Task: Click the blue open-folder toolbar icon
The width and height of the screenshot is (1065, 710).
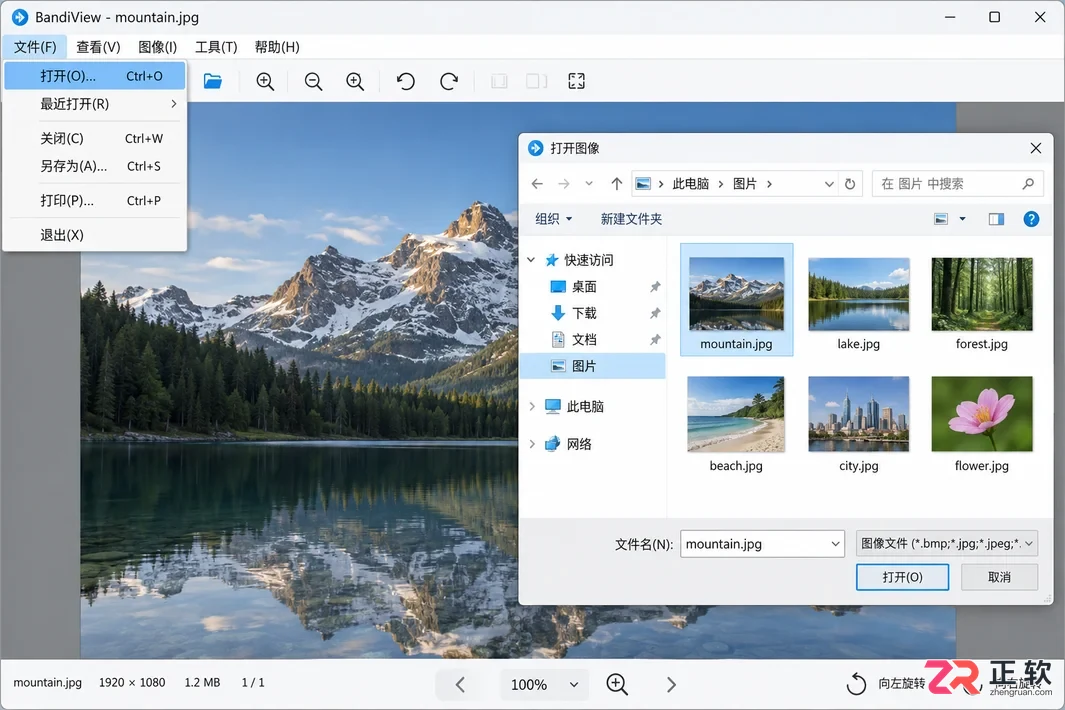Action: (x=213, y=82)
